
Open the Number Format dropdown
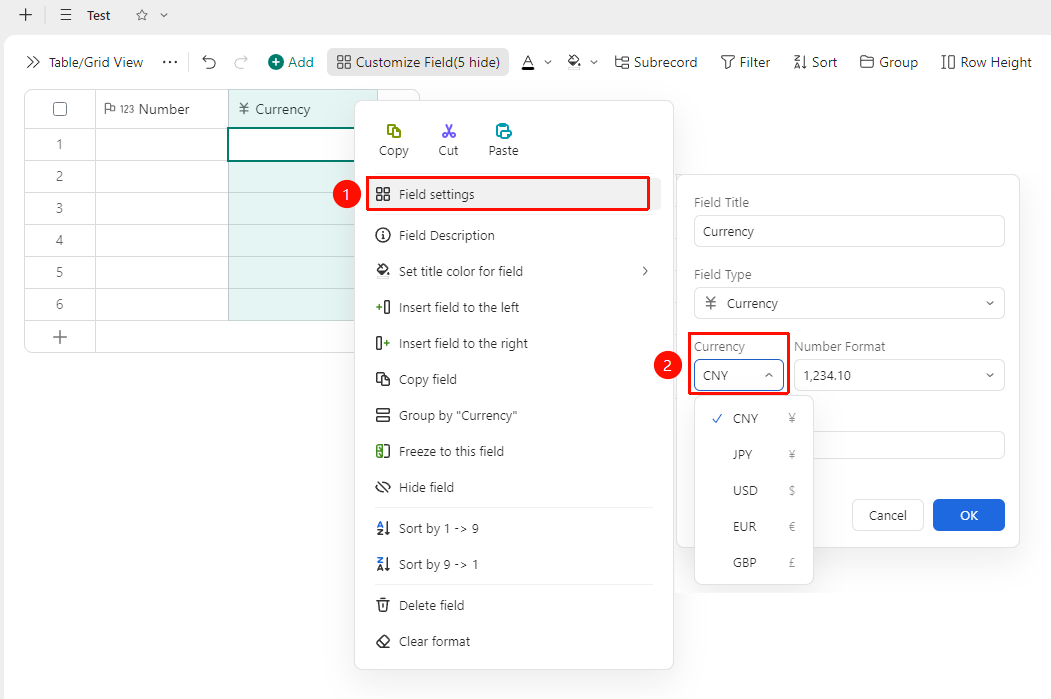[x=899, y=375]
